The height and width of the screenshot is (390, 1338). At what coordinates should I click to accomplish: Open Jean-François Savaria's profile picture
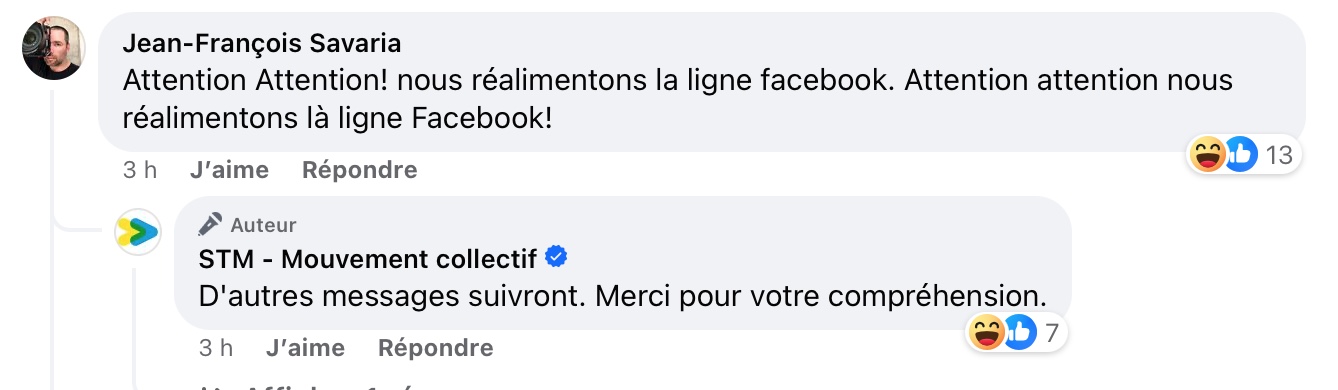54,48
